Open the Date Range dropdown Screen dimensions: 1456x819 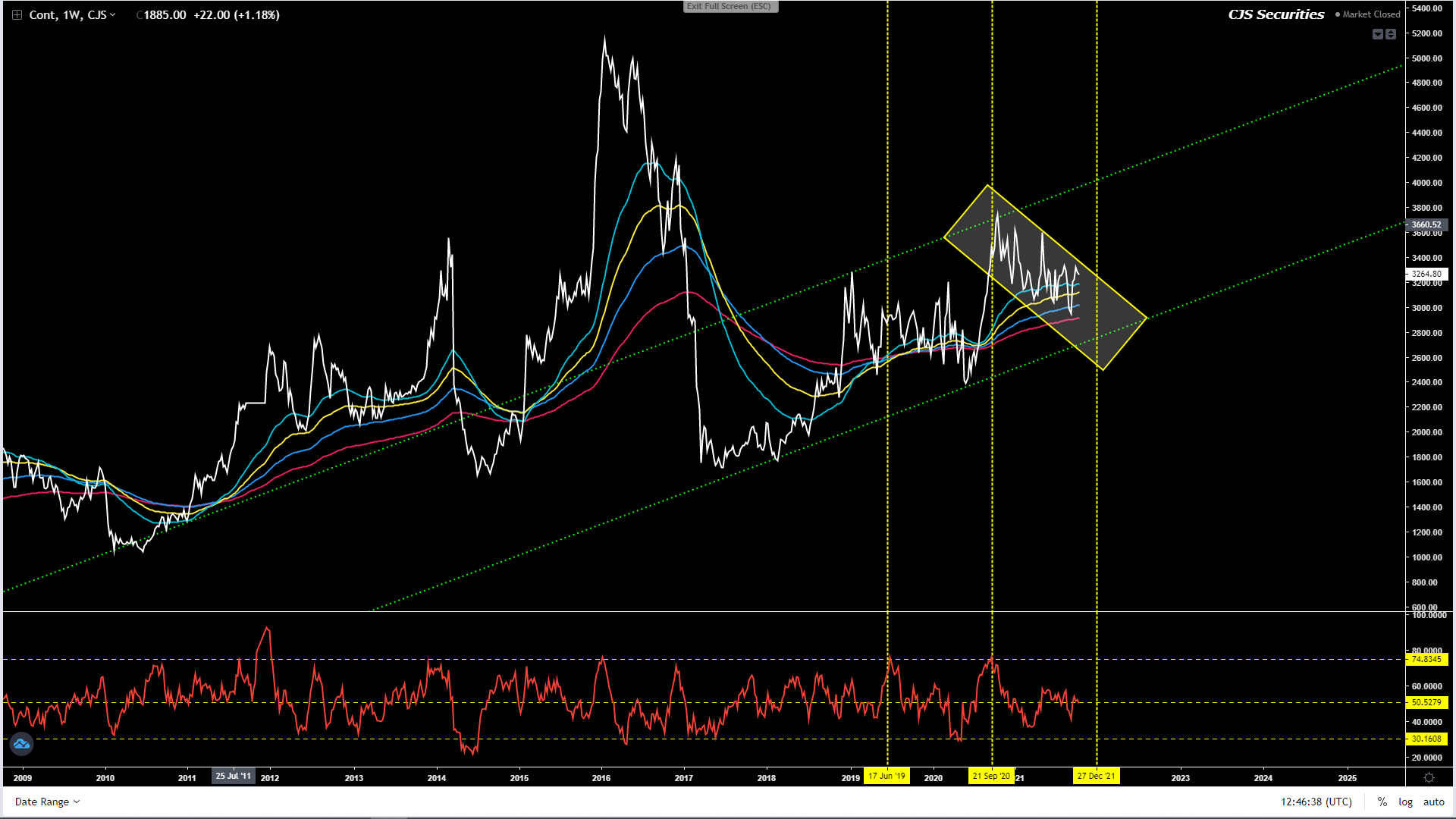47,802
